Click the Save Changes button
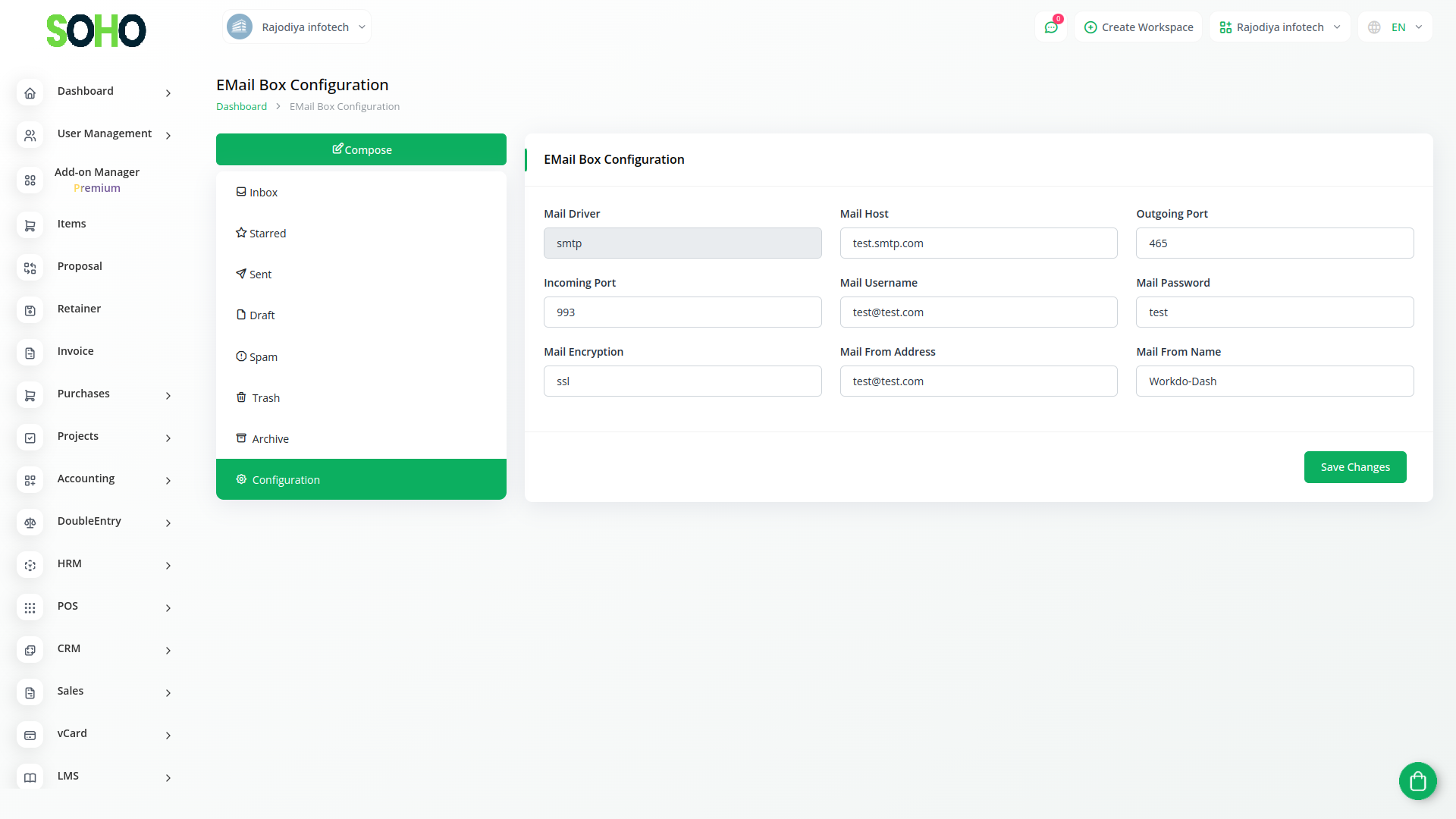Screen dimensions: 1456x819 (1354, 467)
